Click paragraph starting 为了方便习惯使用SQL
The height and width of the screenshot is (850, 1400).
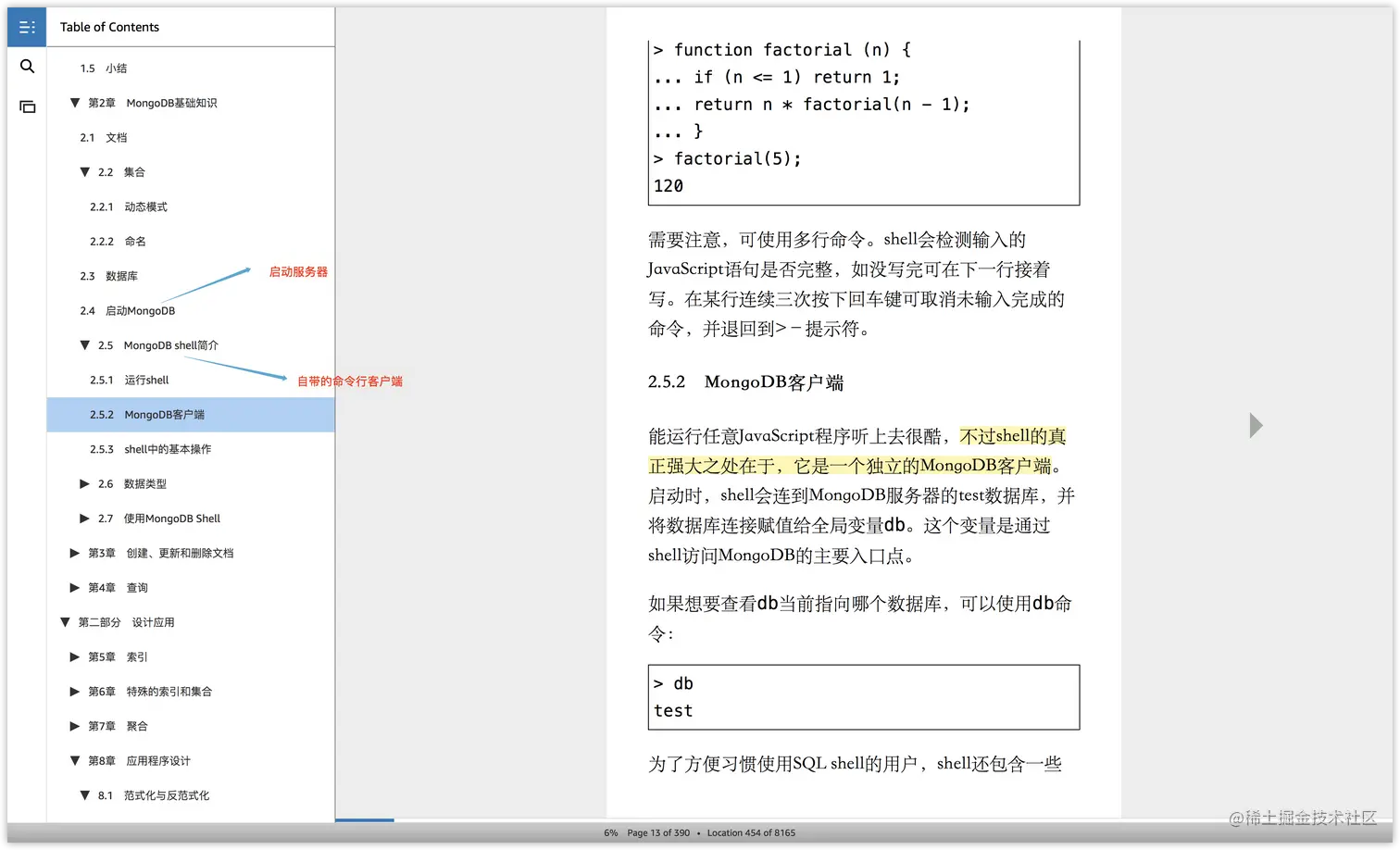click(x=855, y=764)
